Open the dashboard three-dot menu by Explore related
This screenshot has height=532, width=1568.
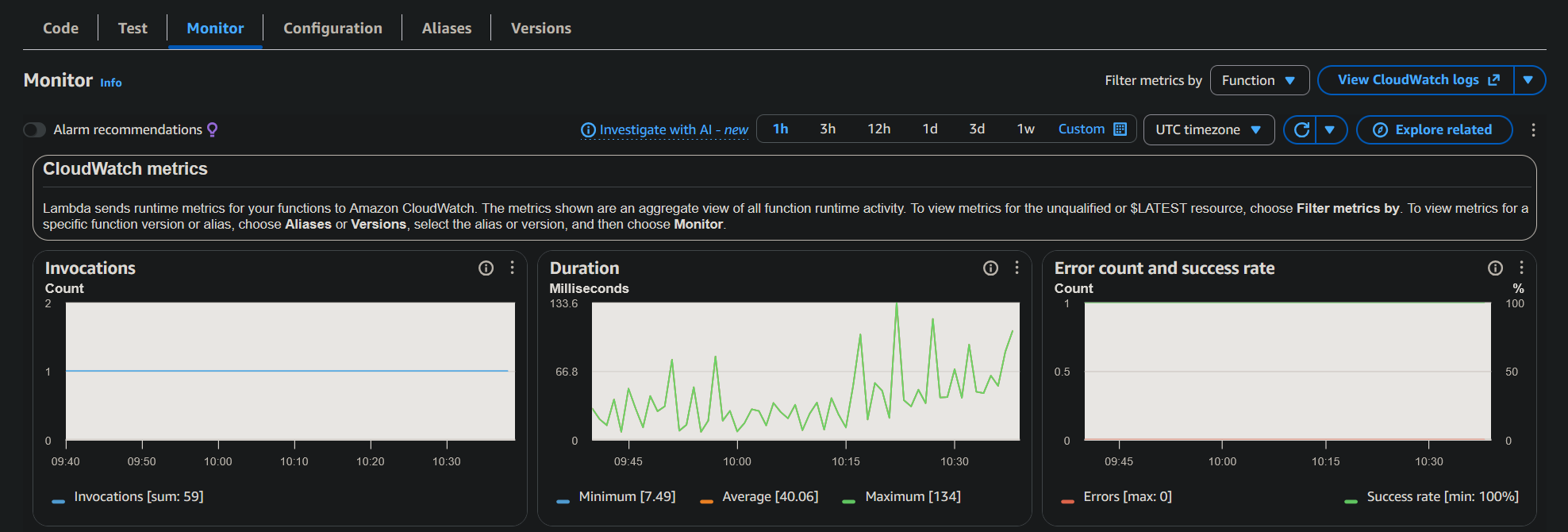[1533, 129]
